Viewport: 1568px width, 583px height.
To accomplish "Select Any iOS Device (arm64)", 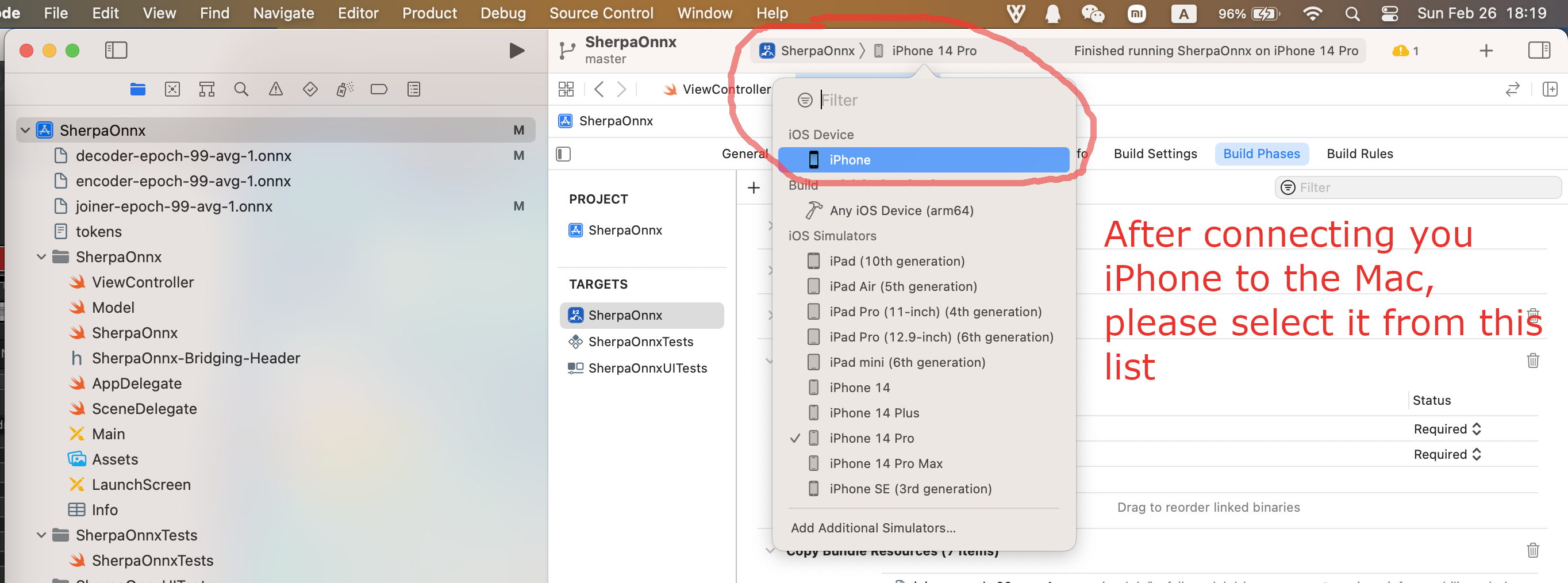I will pyautogui.click(x=923, y=210).
